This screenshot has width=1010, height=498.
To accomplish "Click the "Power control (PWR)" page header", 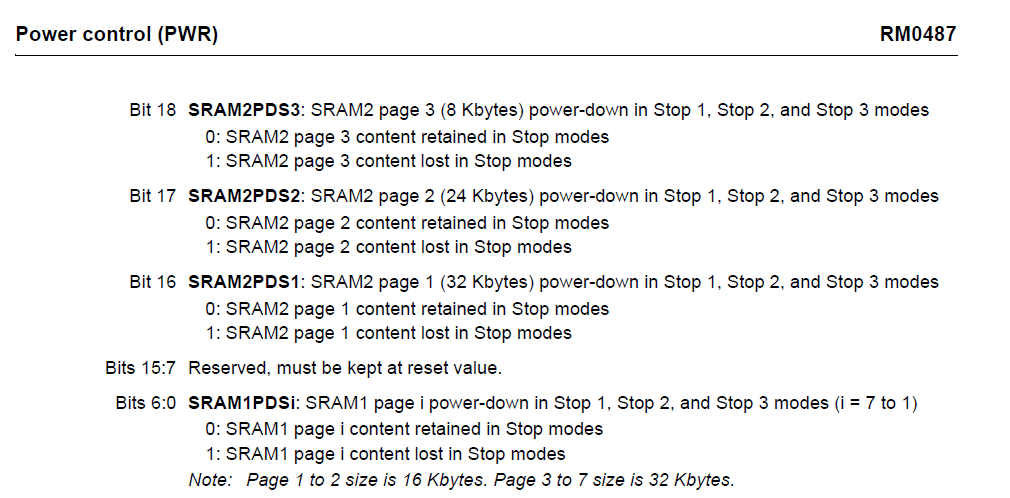I will (x=117, y=35).
